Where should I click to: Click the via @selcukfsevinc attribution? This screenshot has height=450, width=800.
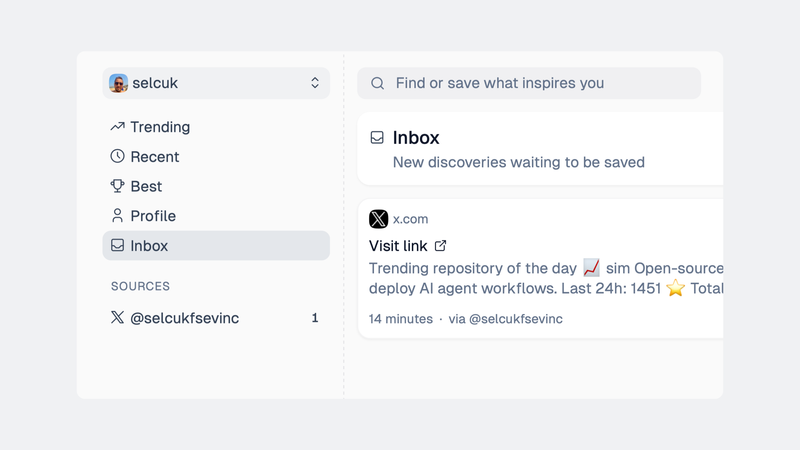[x=505, y=319]
